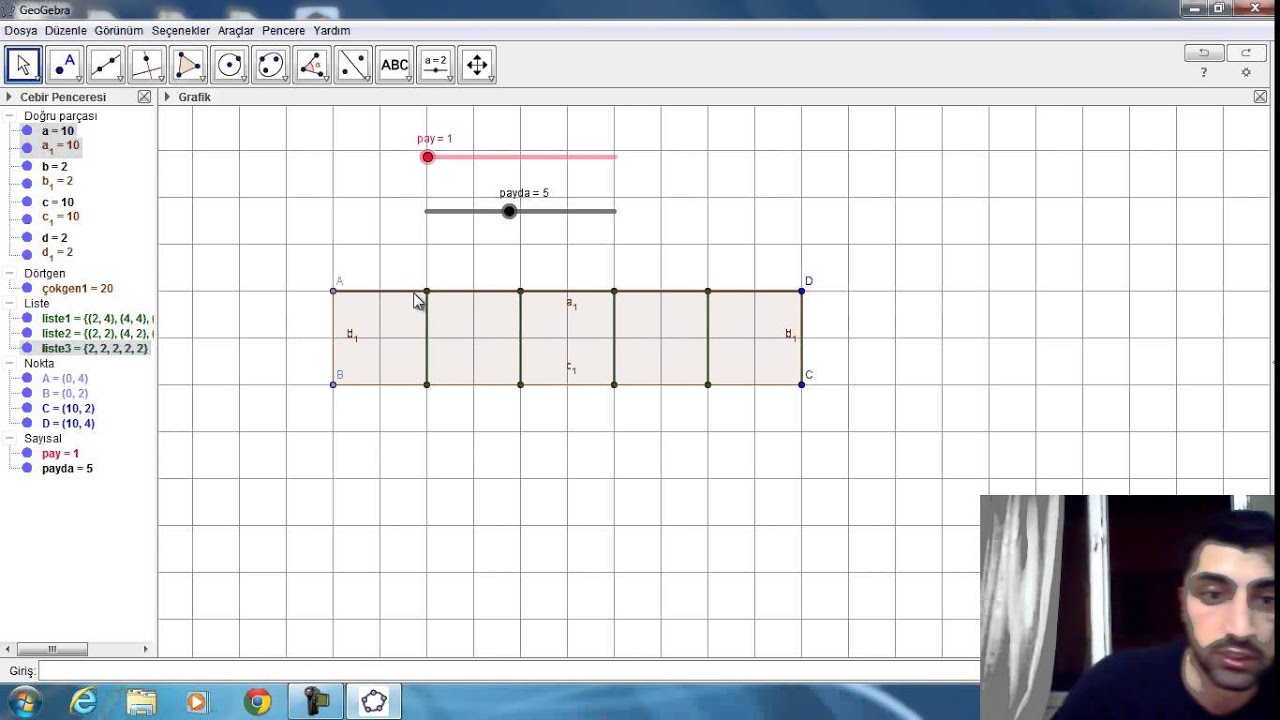The image size is (1280, 720).
Task: Select the Ellipse conic tool
Action: coord(271,65)
